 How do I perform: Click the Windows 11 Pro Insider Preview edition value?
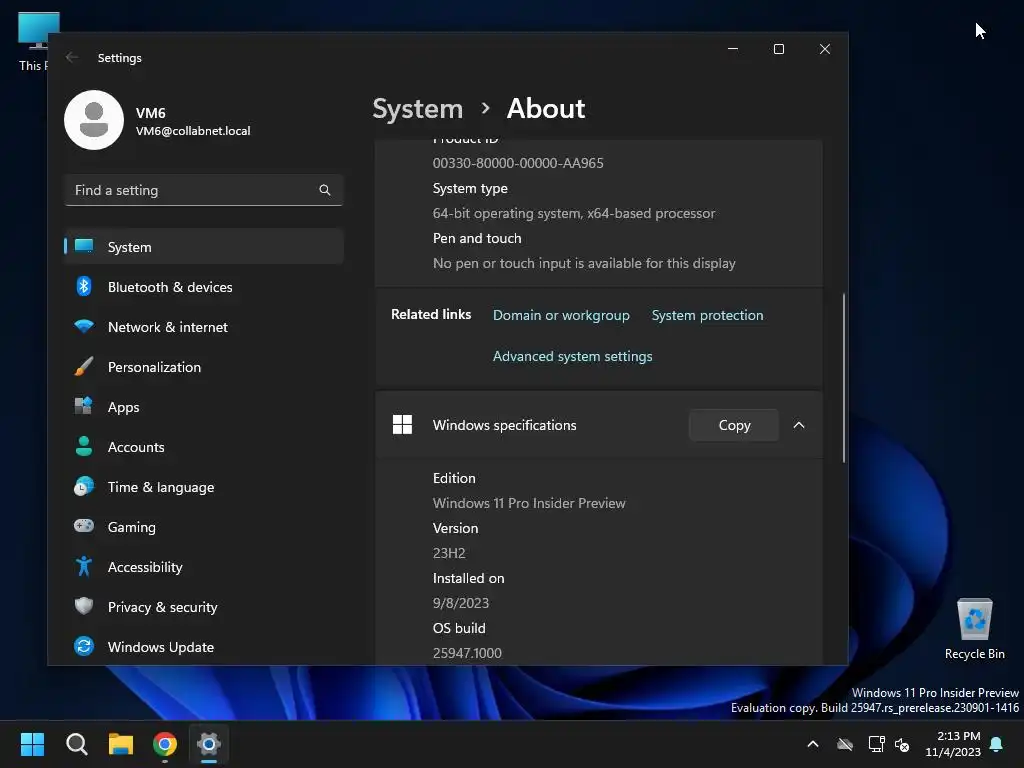[529, 503]
